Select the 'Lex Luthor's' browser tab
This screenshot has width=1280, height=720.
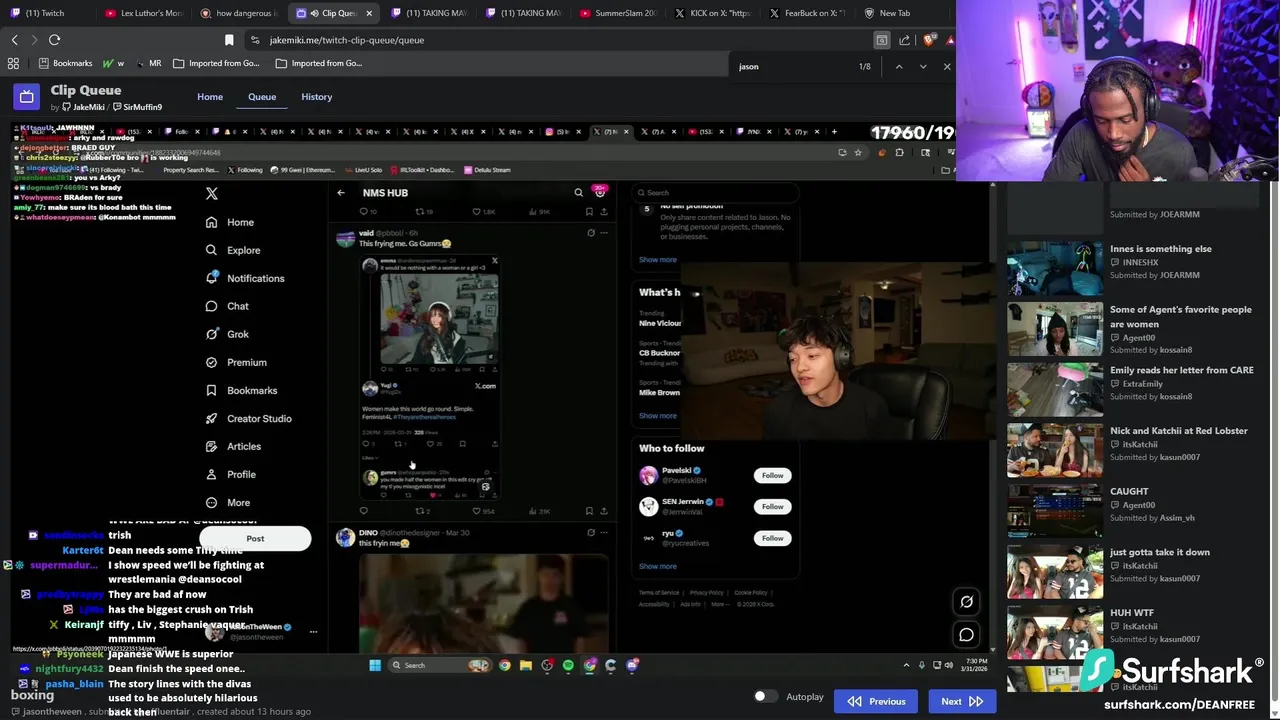tap(145, 13)
